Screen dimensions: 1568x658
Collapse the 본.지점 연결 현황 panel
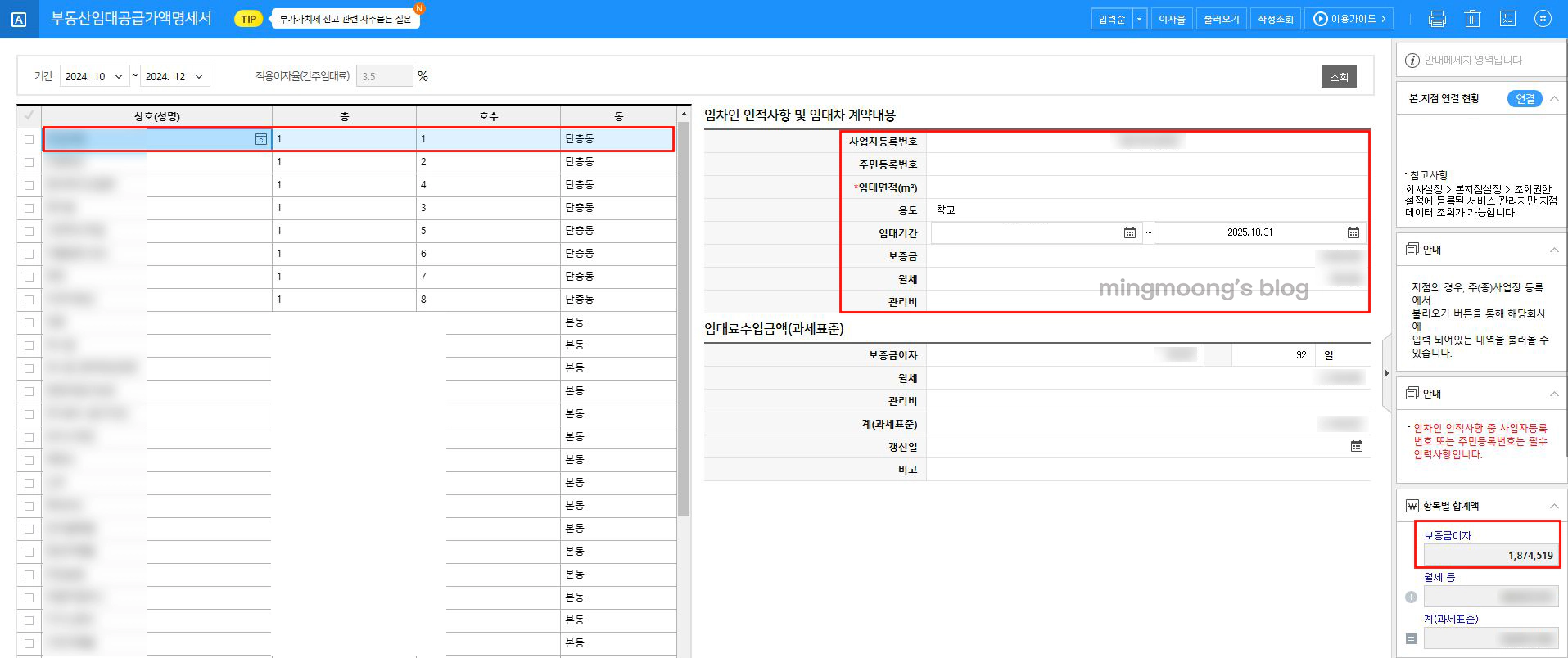[x=1553, y=99]
